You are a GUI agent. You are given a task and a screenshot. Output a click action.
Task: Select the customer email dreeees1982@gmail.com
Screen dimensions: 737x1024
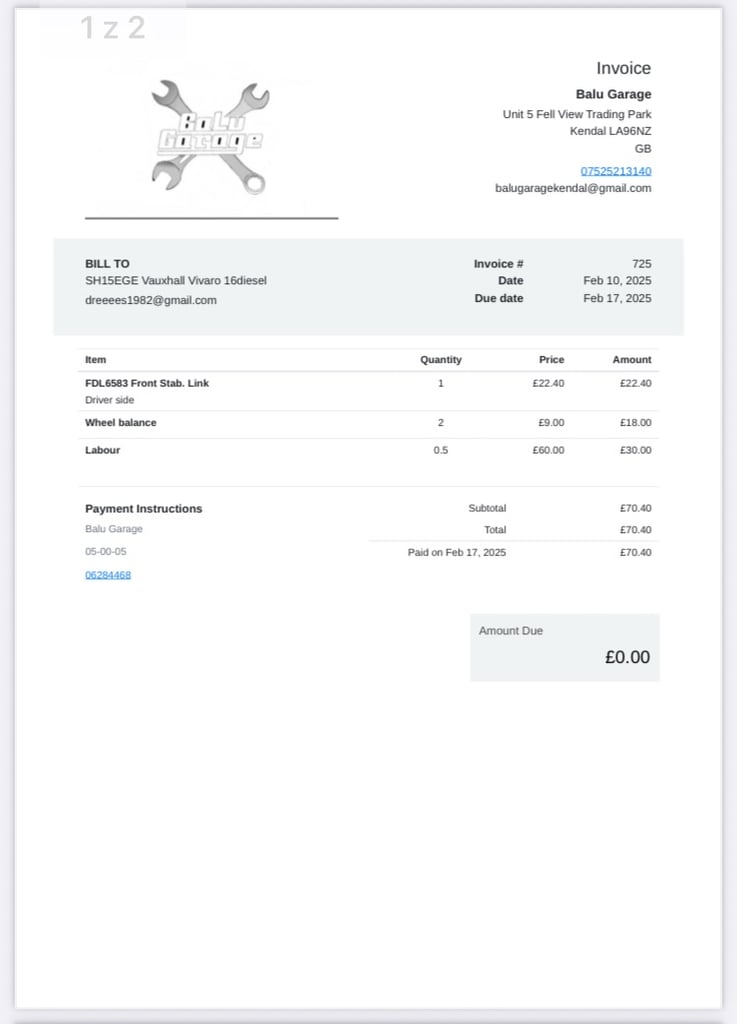(x=150, y=300)
